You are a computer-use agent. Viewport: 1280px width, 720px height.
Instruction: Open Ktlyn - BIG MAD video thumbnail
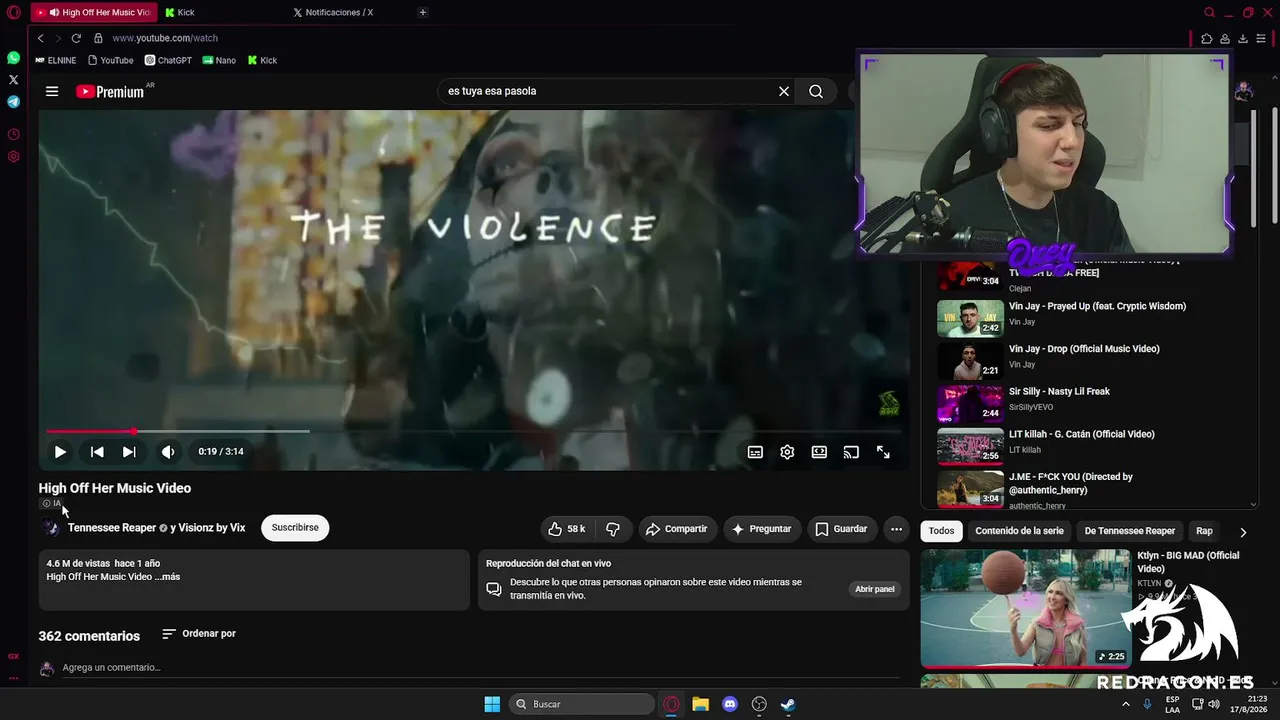pyautogui.click(x=1025, y=608)
